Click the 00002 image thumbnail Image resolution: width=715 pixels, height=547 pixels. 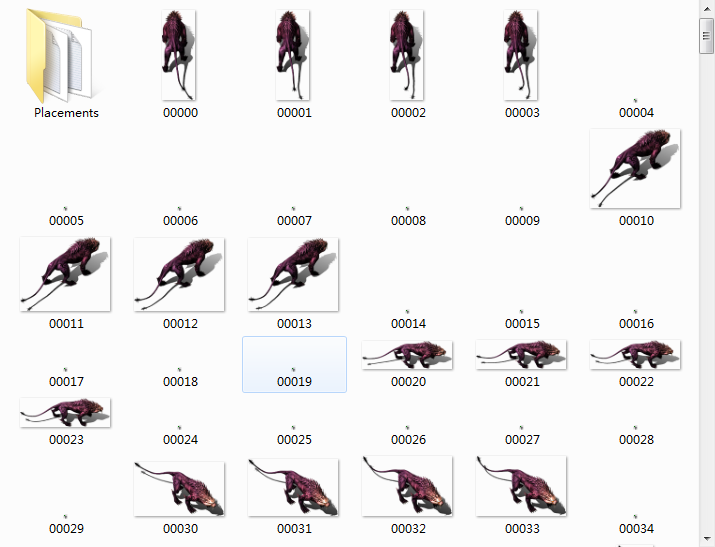(x=407, y=55)
